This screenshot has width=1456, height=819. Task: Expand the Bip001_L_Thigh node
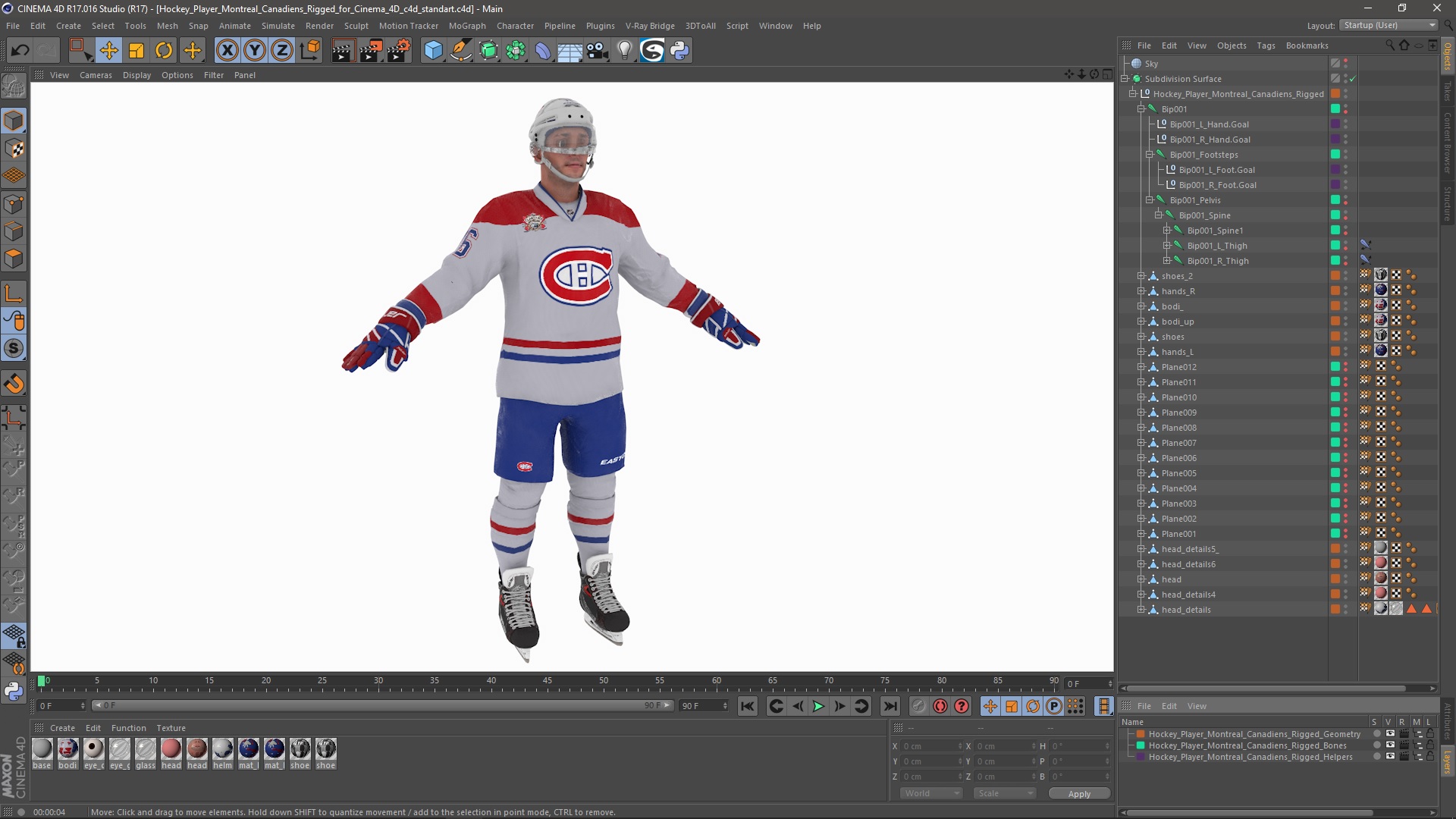1167,246
